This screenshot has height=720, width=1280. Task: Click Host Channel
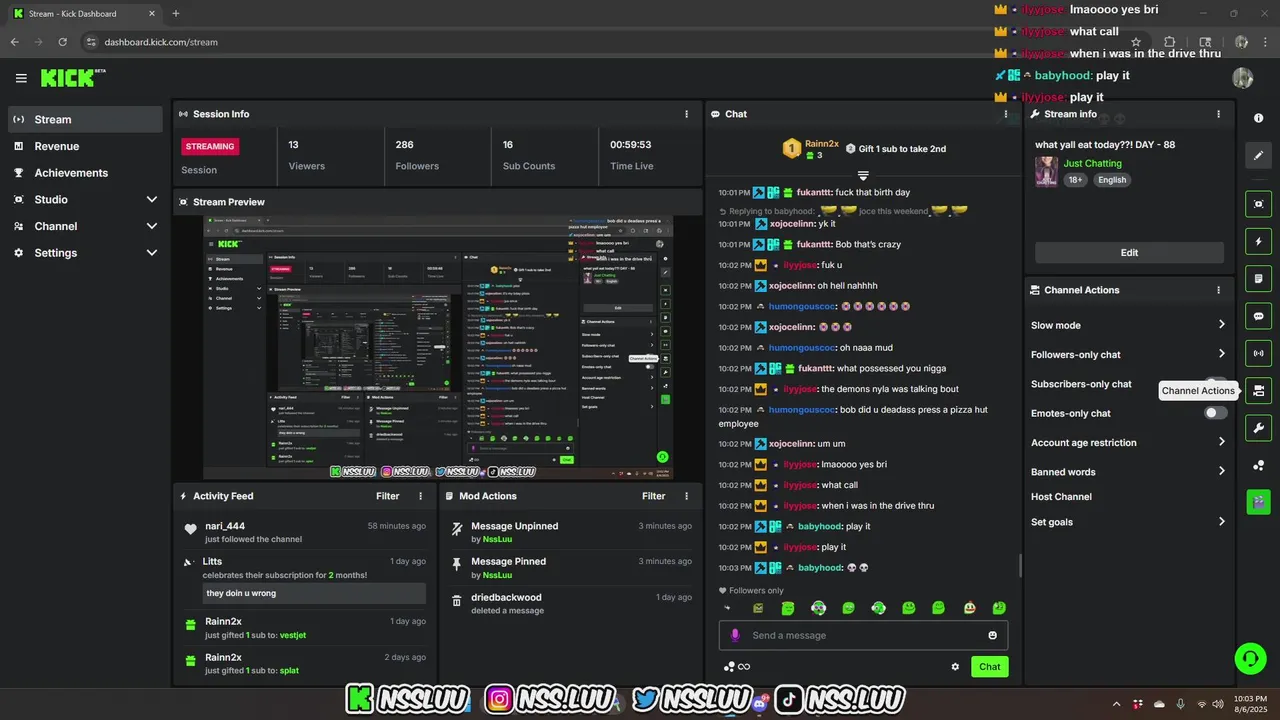click(x=1061, y=497)
